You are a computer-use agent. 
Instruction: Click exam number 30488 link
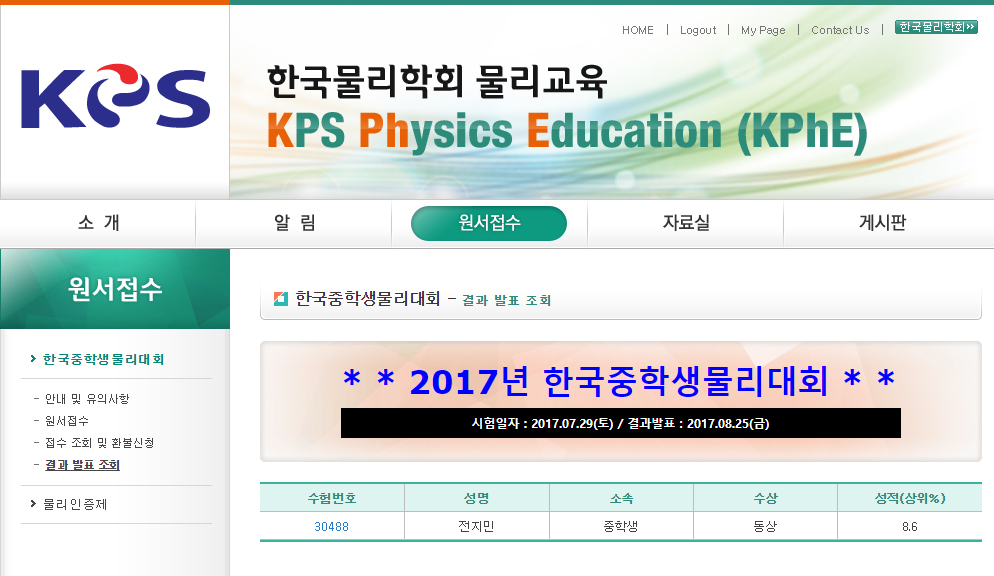[x=331, y=526]
